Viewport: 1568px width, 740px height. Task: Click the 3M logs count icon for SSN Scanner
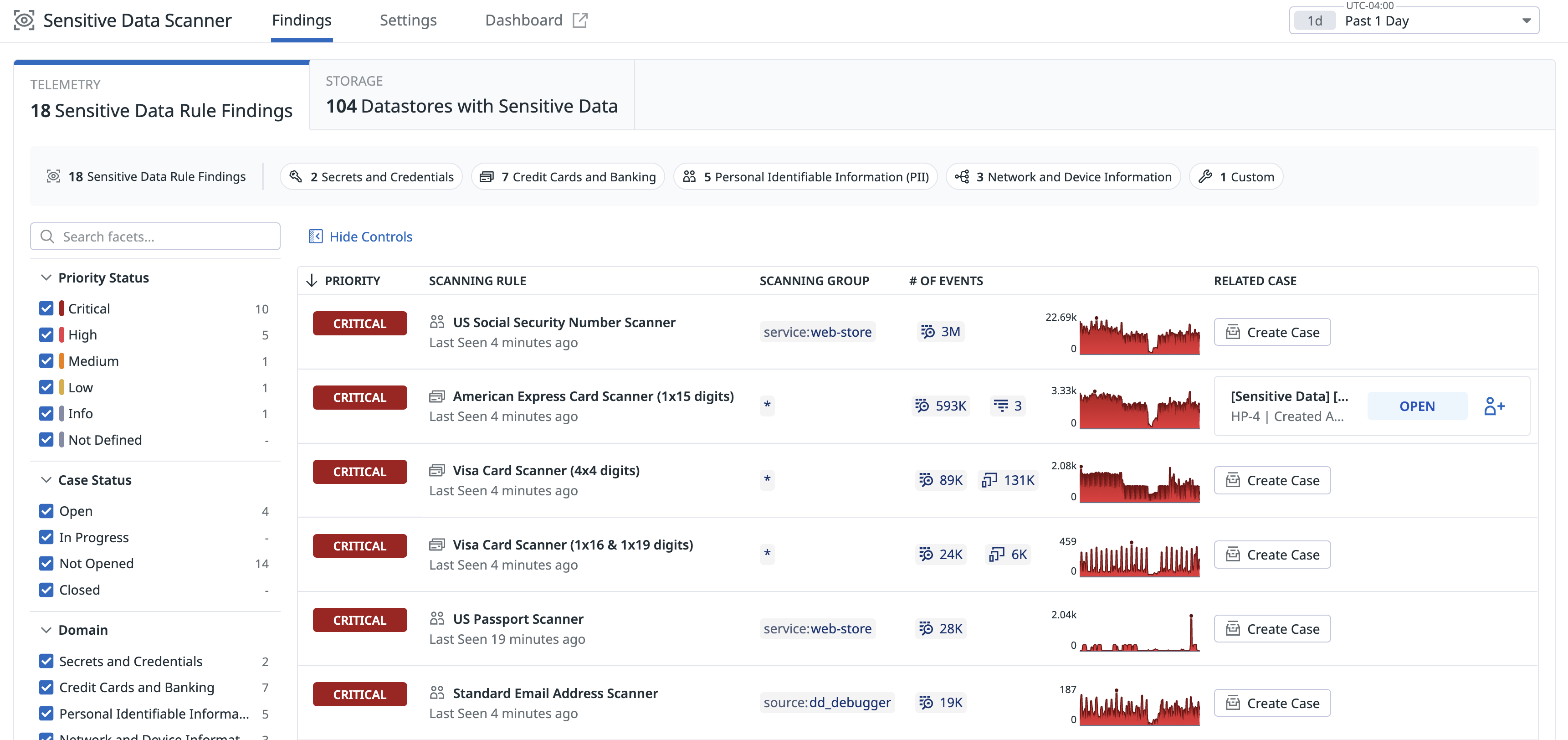[x=927, y=331]
